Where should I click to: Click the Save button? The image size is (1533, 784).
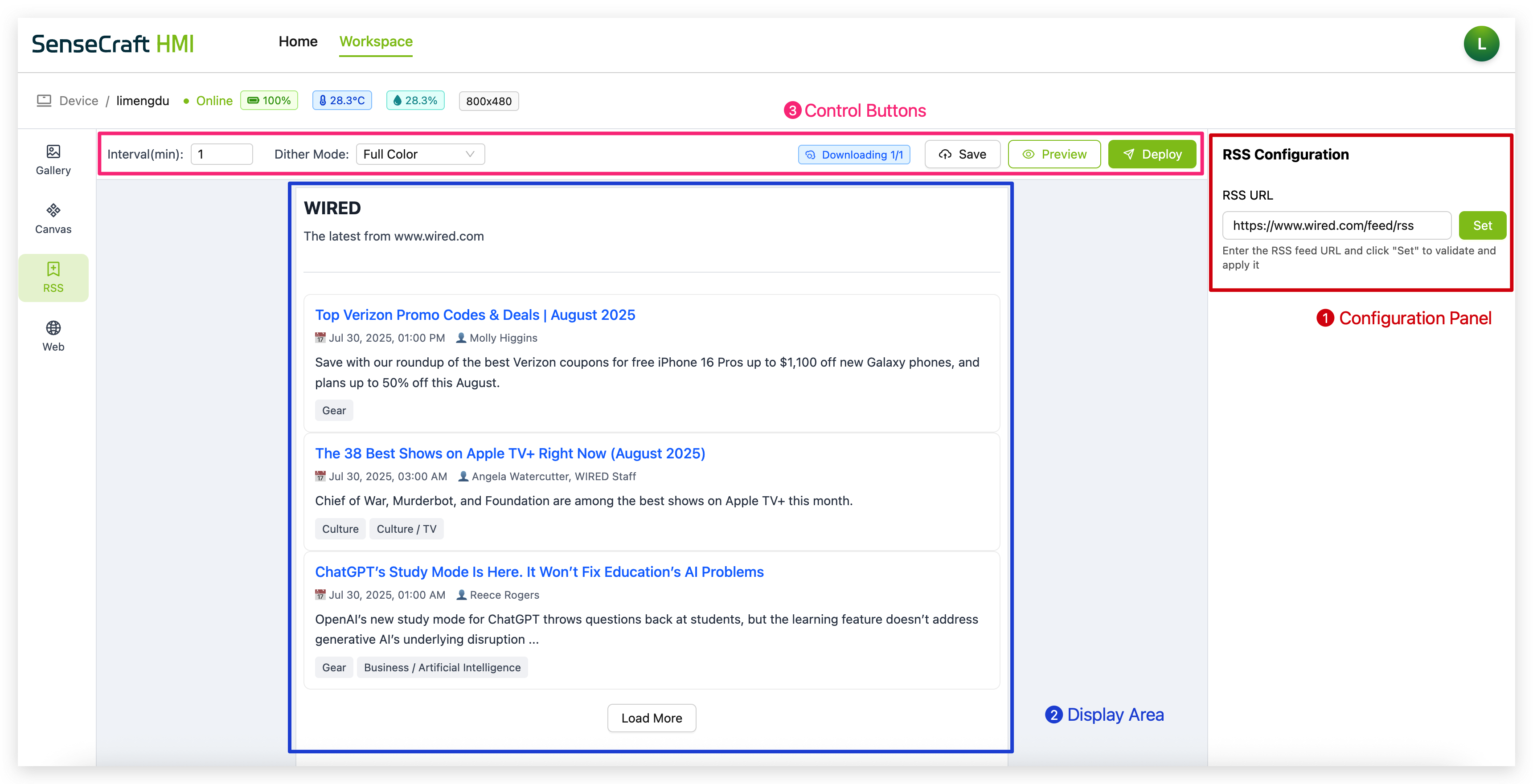tap(962, 155)
